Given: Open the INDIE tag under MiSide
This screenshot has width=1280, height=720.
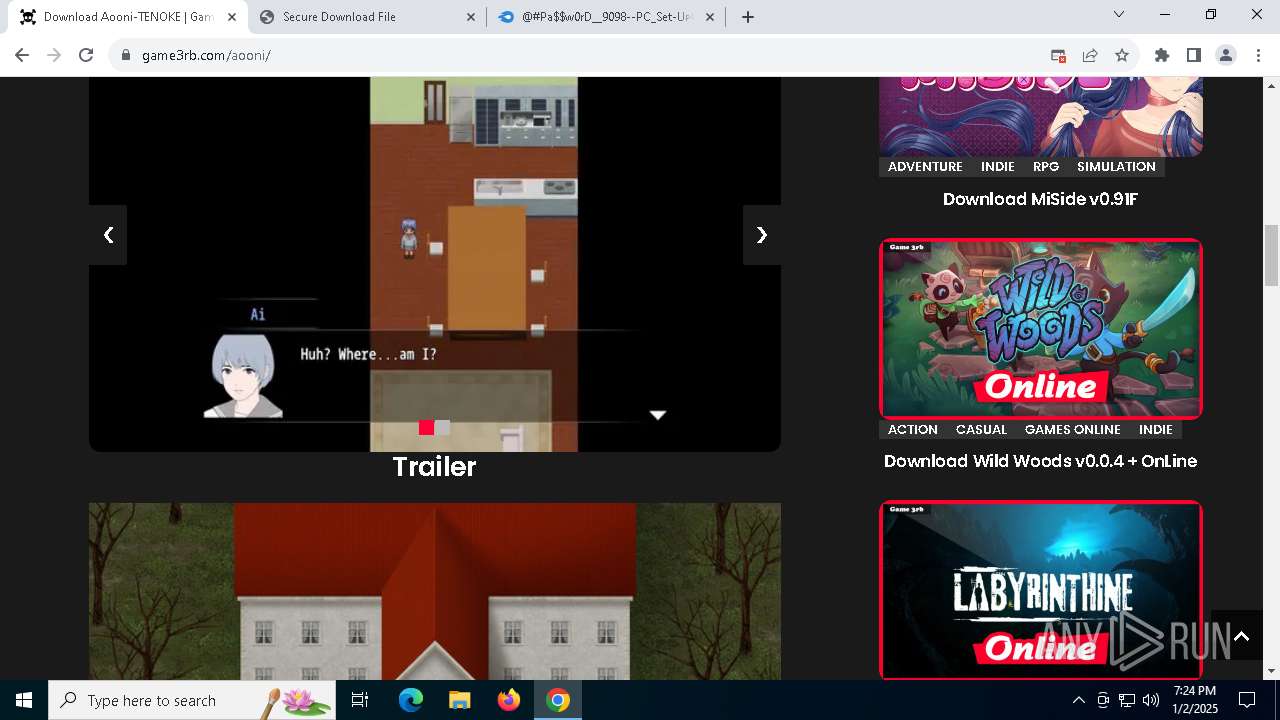Looking at the screenshot, I should (x=998, y=167).
